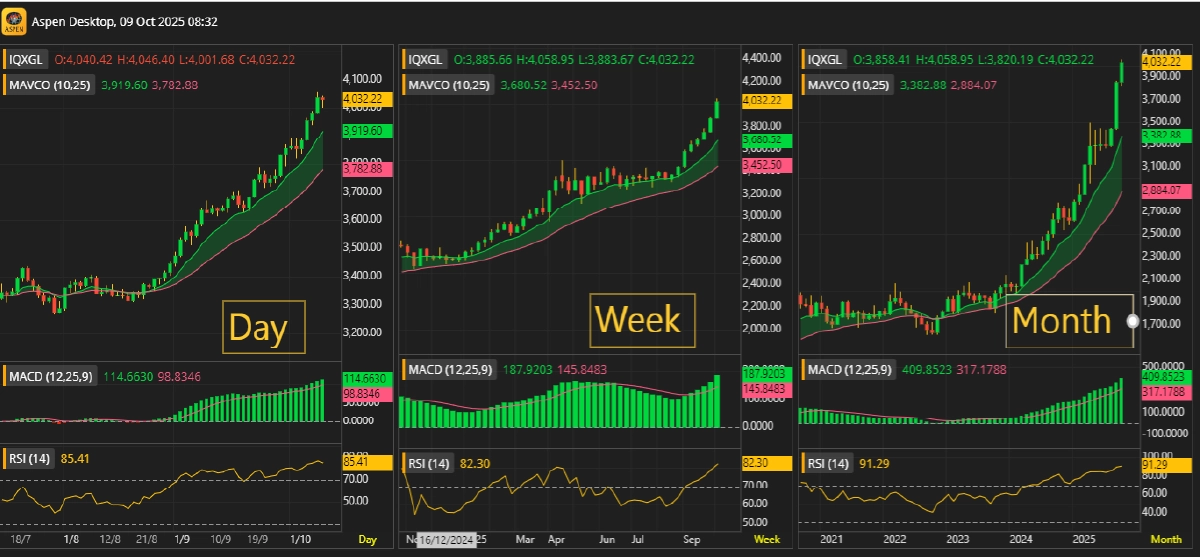The width and height of the screenshot is (1200, 557).
Task: Click the 'Month' timeframe label on the time axis
Action: (1166, 540)
